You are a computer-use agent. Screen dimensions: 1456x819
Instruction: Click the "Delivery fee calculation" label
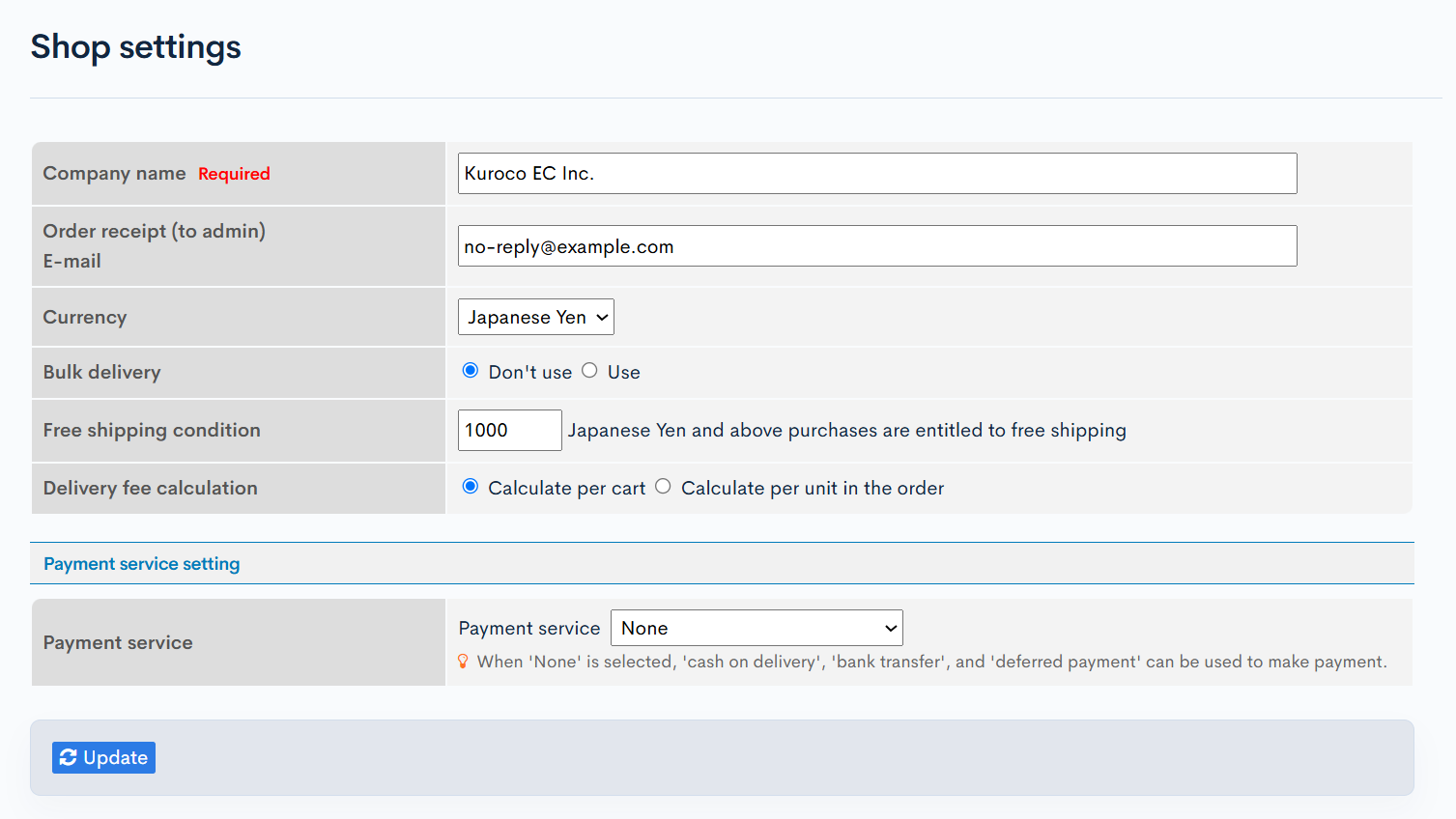(x=151, y=488)
